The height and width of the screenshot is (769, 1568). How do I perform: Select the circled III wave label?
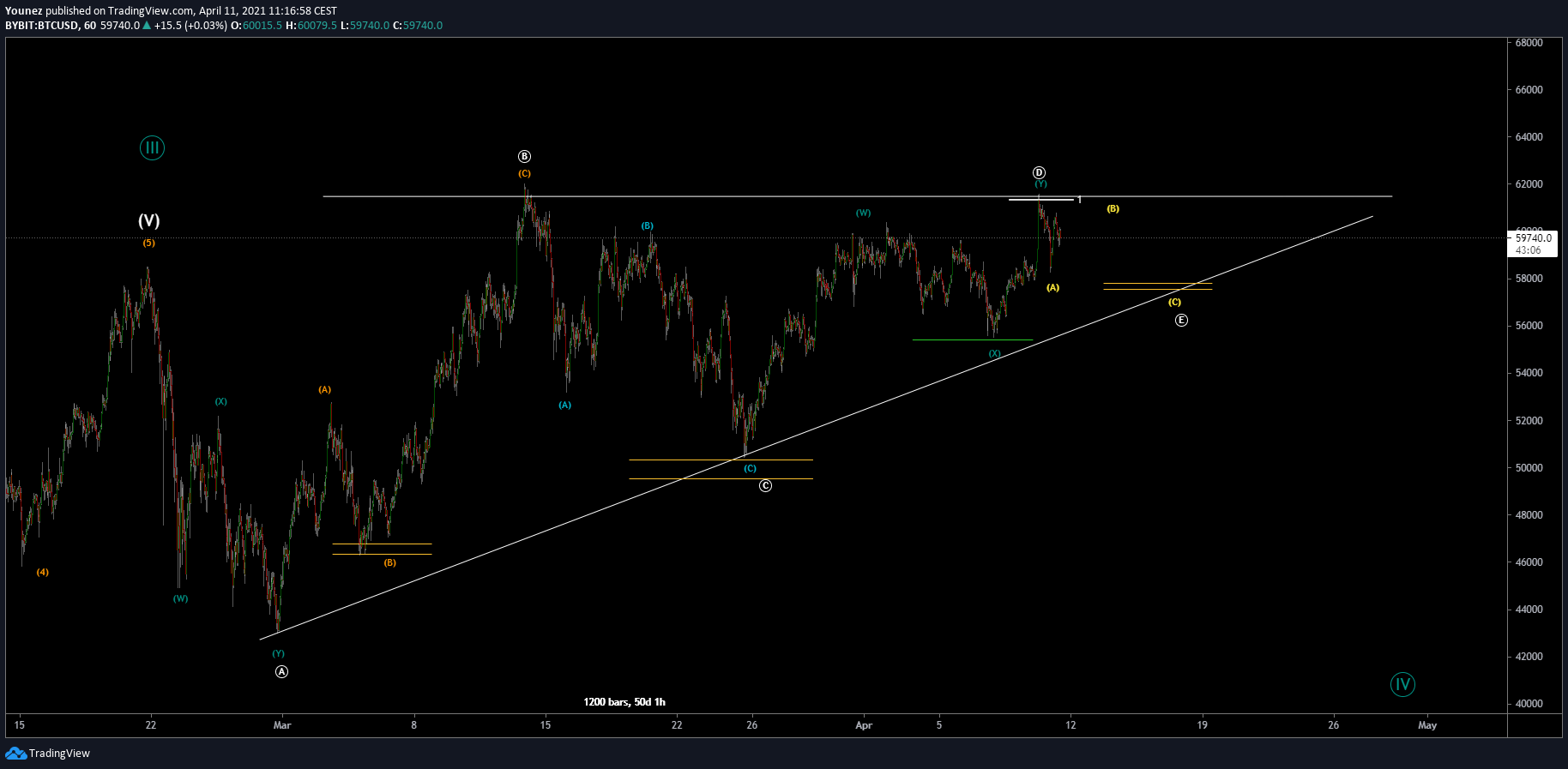point(152,148)
